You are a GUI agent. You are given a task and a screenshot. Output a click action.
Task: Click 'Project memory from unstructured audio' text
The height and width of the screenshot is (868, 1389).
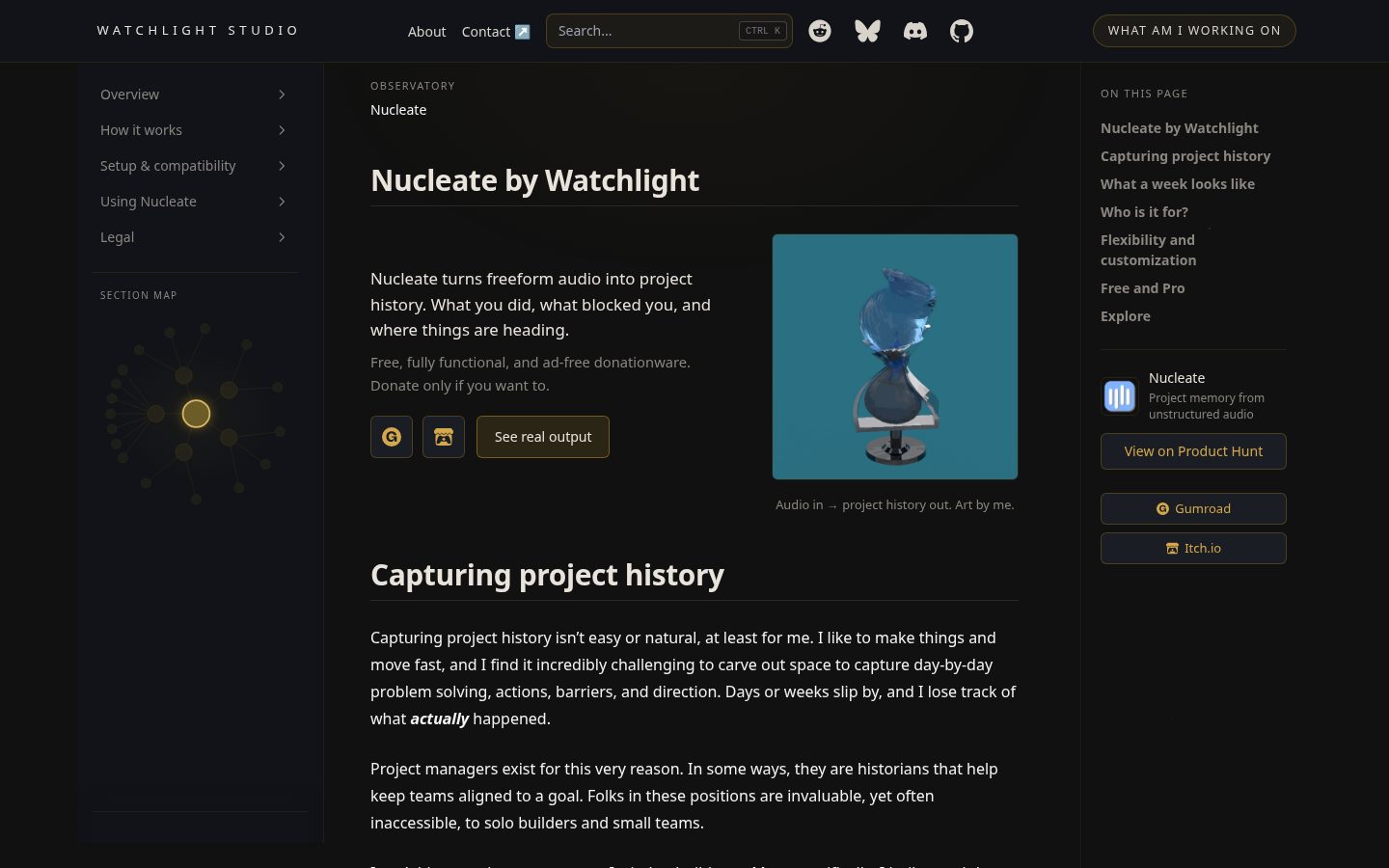pyautogui.click(x=1207, y=406)
